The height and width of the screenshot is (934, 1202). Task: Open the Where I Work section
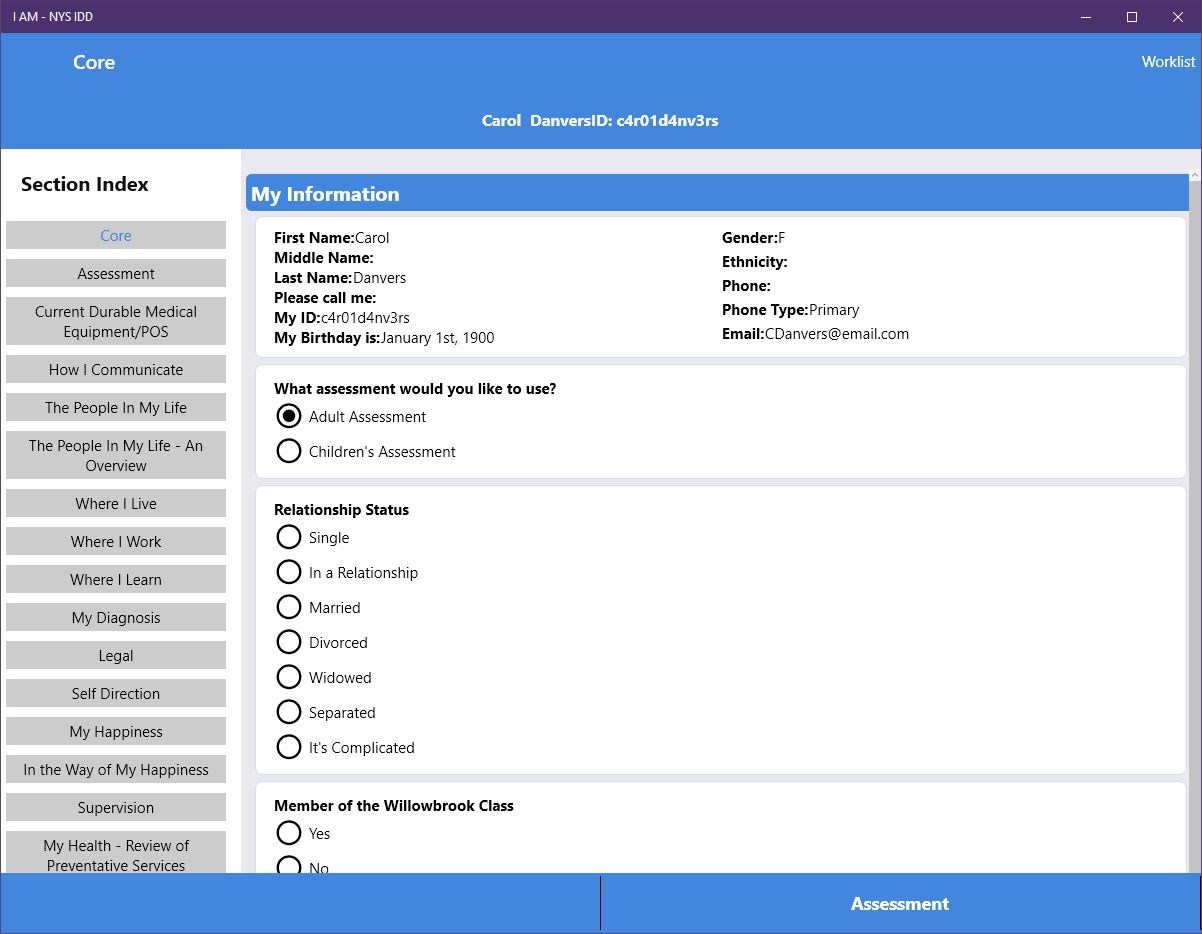116,541
